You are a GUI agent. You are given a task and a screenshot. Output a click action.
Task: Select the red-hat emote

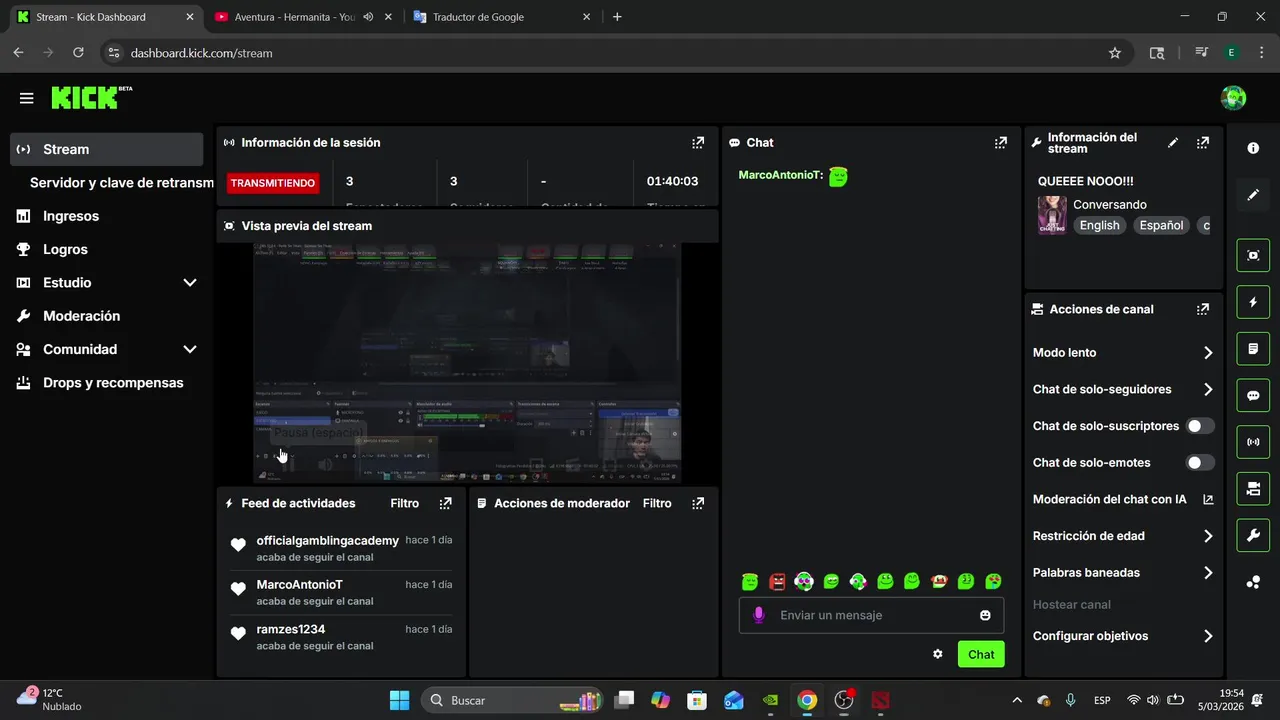tap(939, 581)
